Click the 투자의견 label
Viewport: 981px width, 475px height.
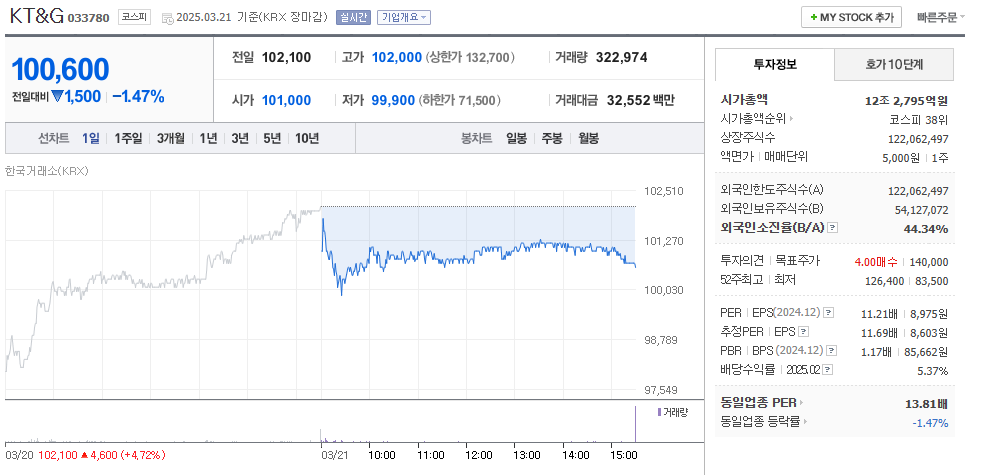[741, 262]
